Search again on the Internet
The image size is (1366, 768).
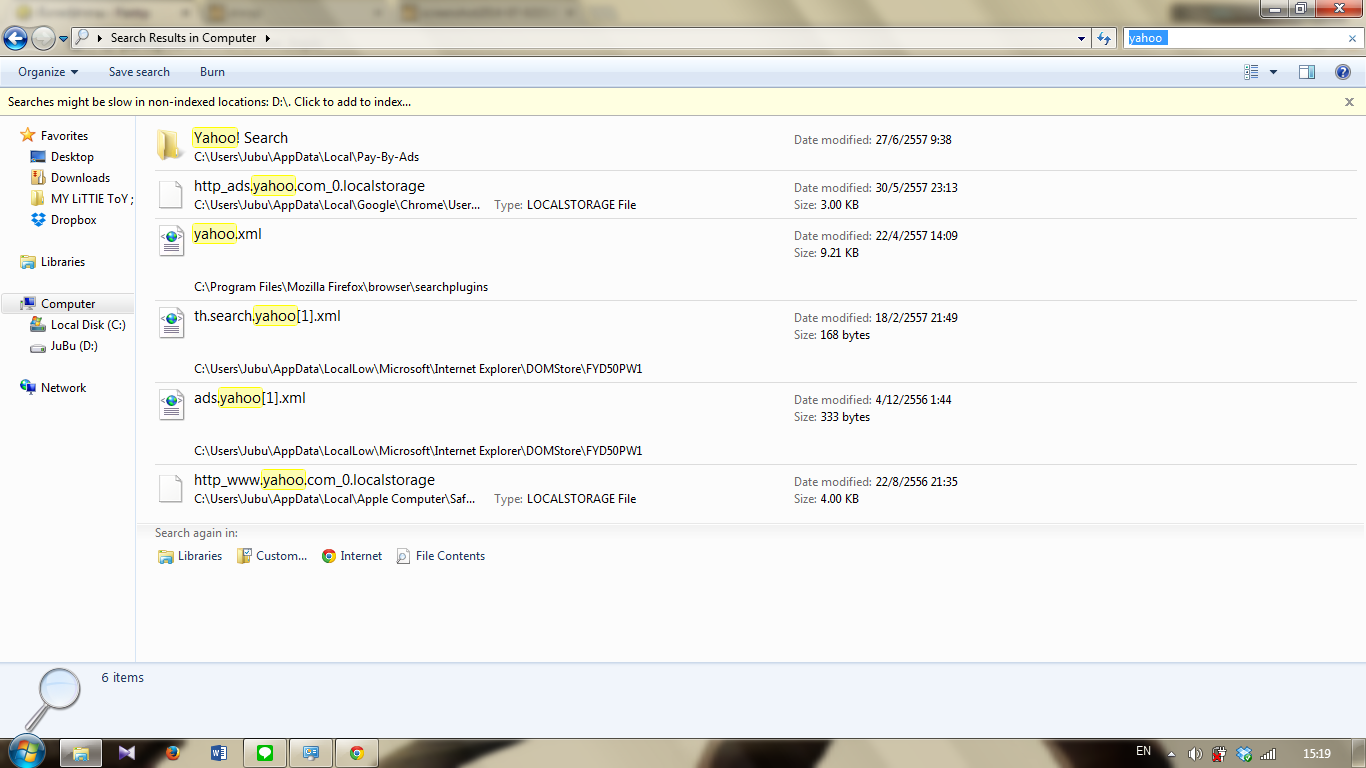(x=352, y=556)
